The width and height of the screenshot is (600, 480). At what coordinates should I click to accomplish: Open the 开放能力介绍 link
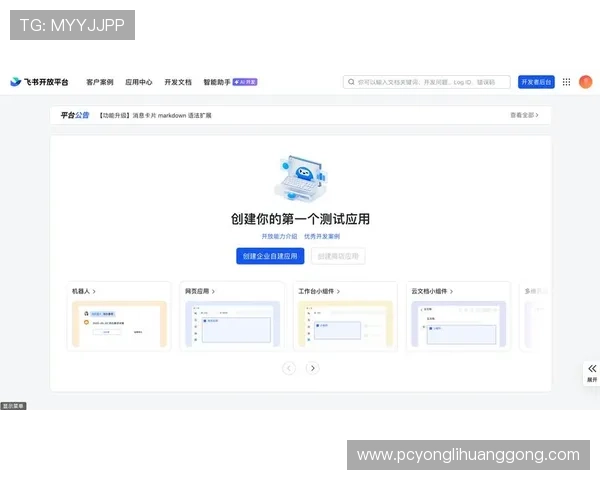tap(279, 236)
